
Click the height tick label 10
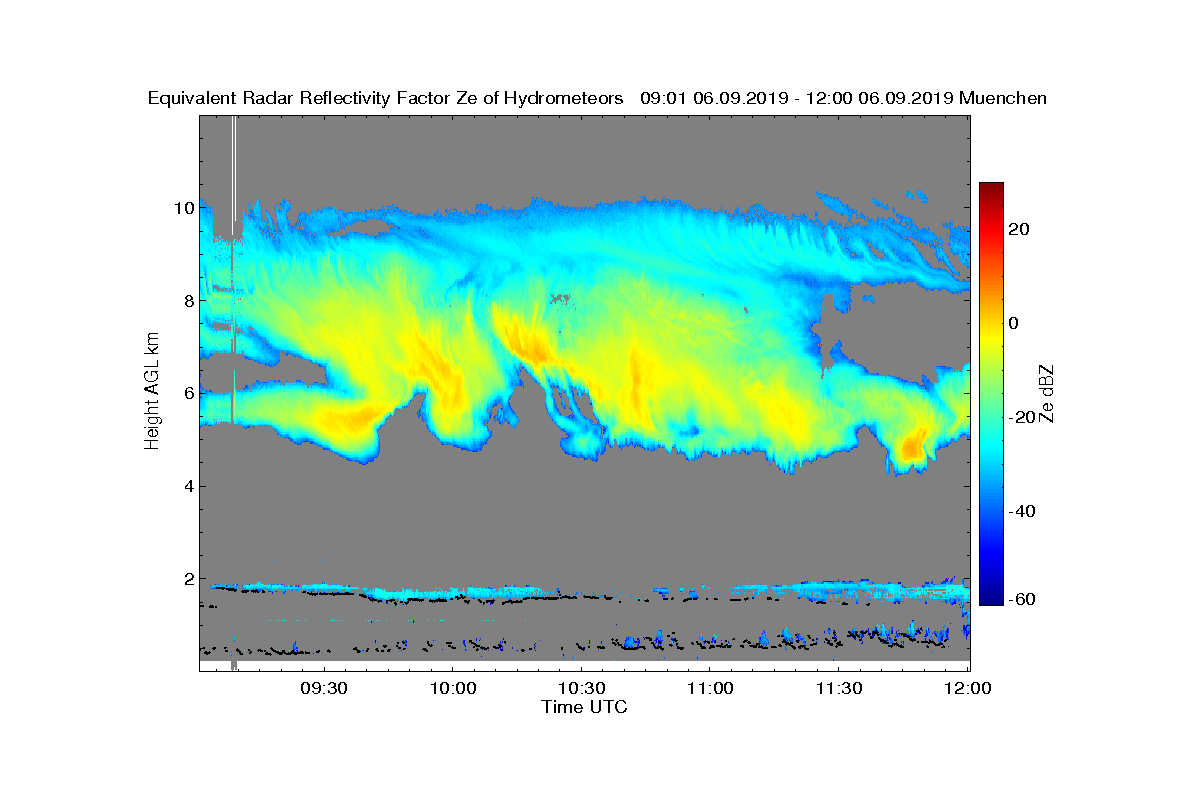[182, 208]
